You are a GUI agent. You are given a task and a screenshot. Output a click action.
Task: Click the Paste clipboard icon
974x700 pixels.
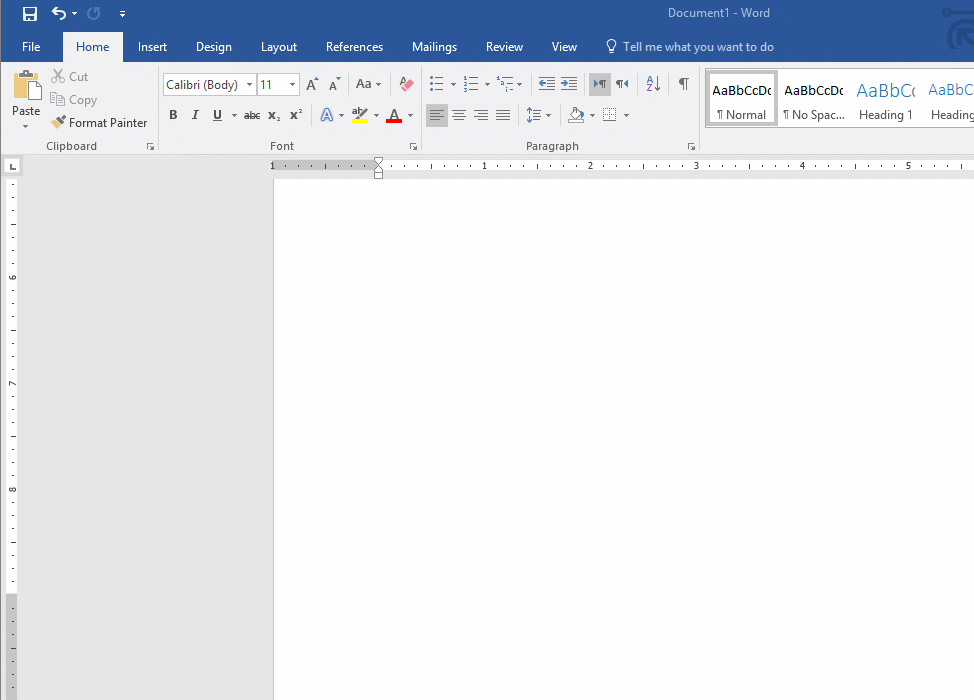[x=27, y=85]
